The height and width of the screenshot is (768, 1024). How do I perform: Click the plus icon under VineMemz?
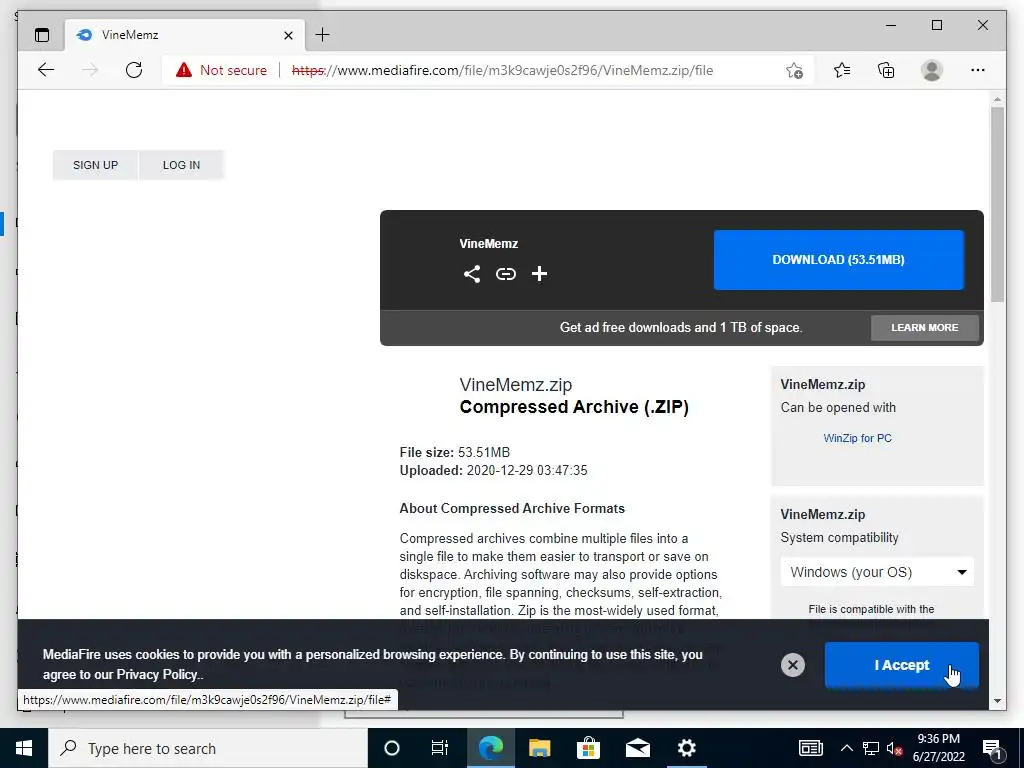point(539,274)
